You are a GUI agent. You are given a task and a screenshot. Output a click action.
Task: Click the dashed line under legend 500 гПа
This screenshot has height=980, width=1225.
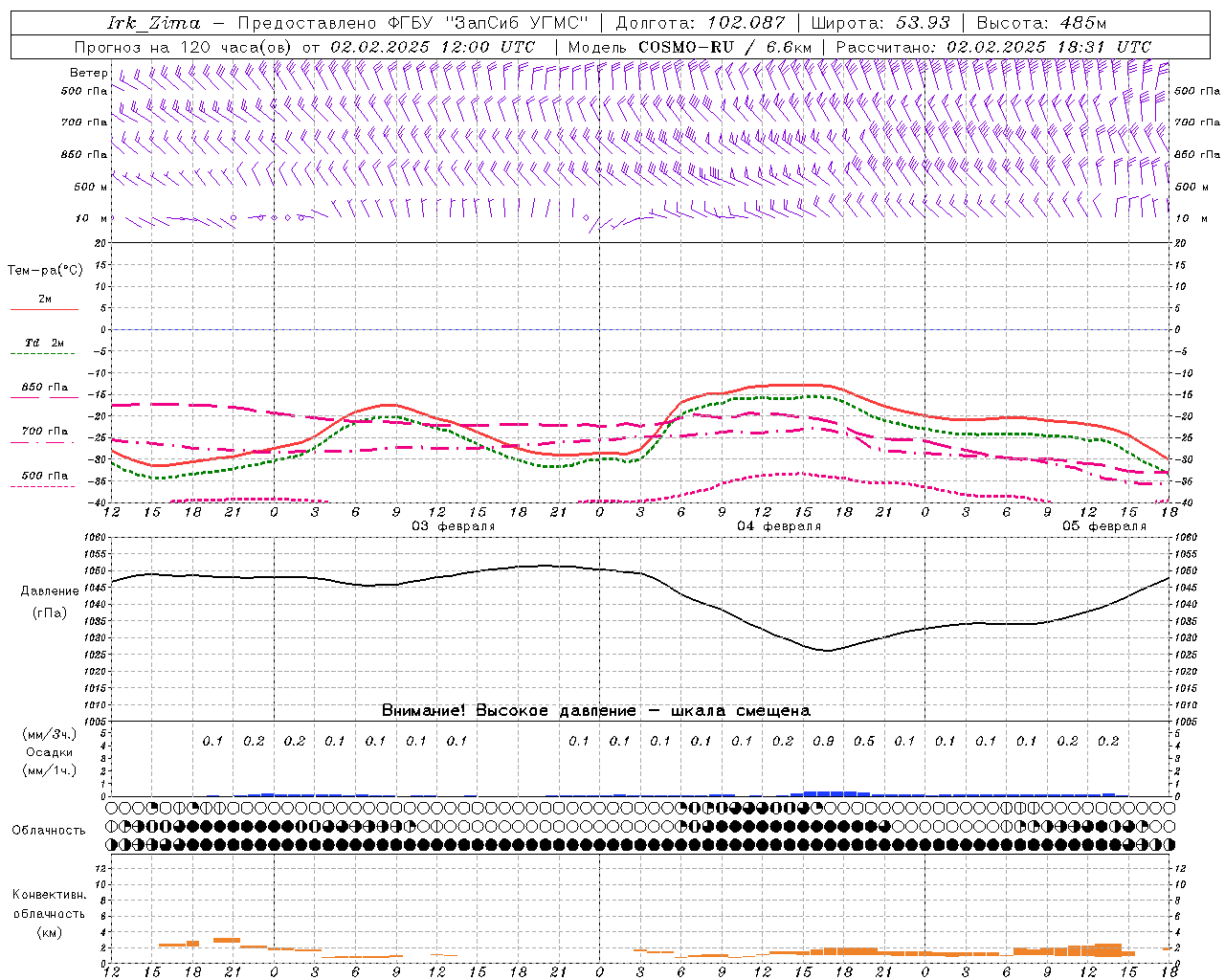pyautogui.click(x=42, y=486)
